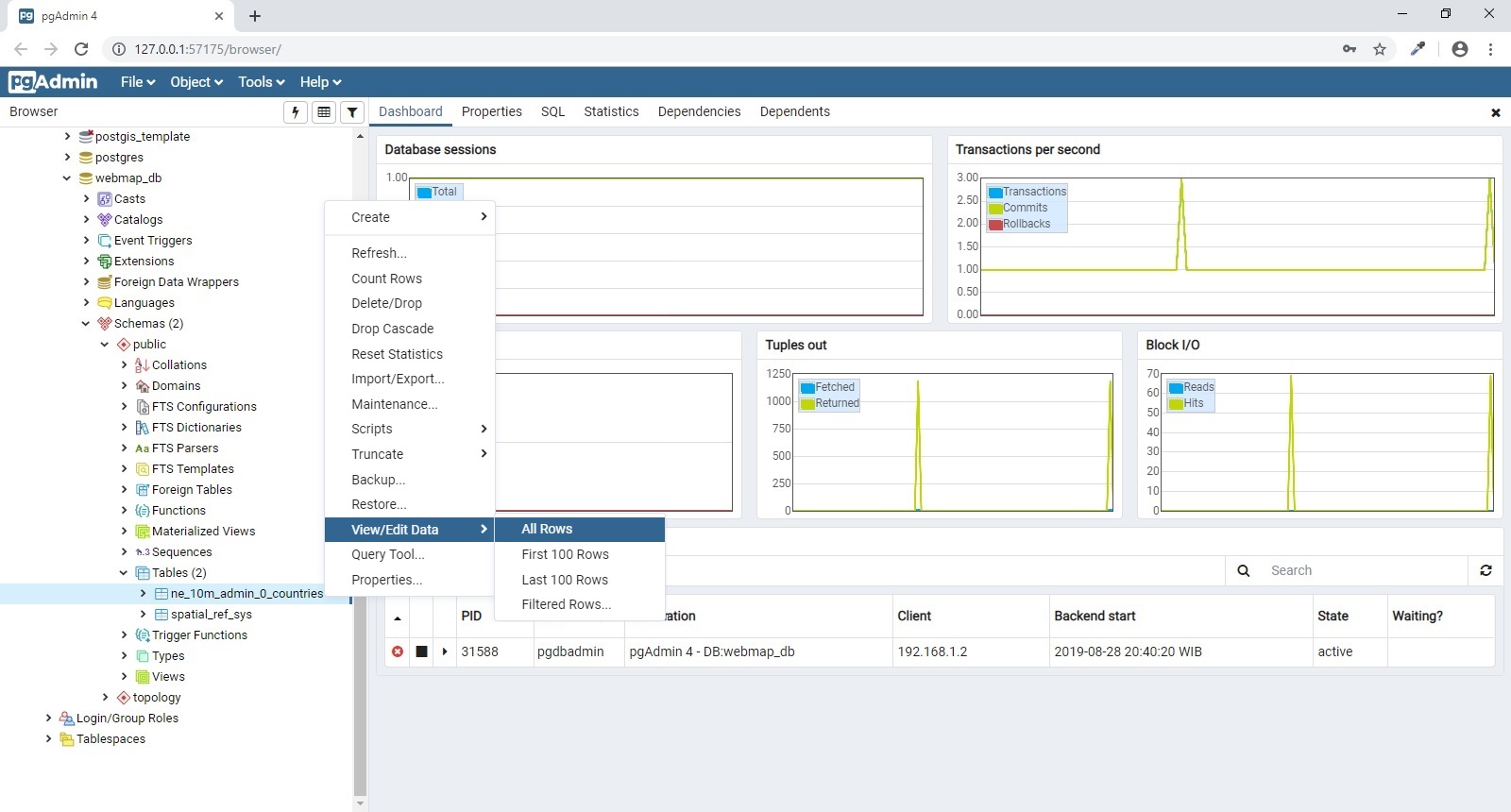Click the black cancel query square for PID 31588
The width and height of the screenshot is (1511, 812).
tap(422, 651)
